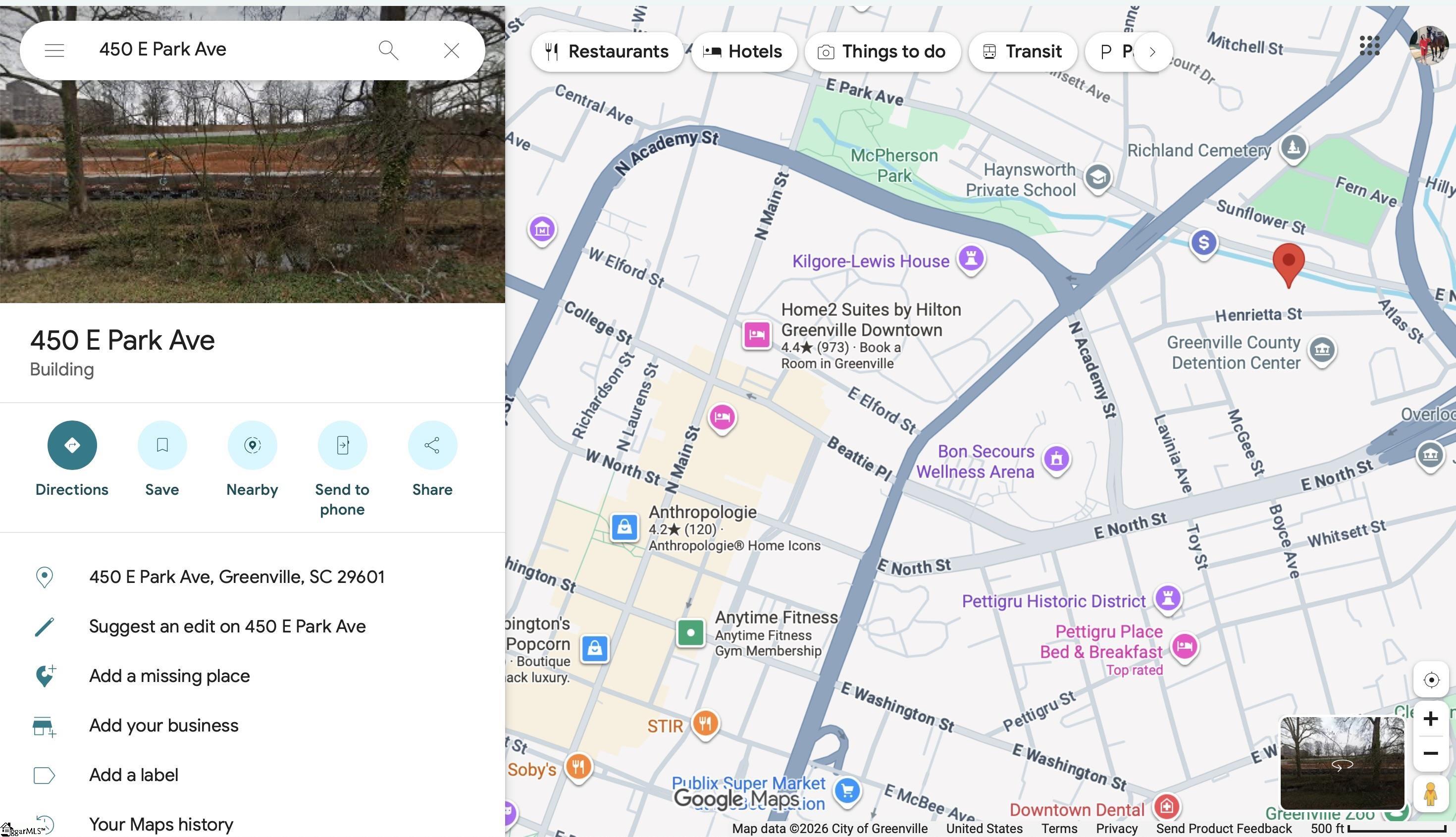Click the shopping marker by Popcorn boutique

point(594,648)
